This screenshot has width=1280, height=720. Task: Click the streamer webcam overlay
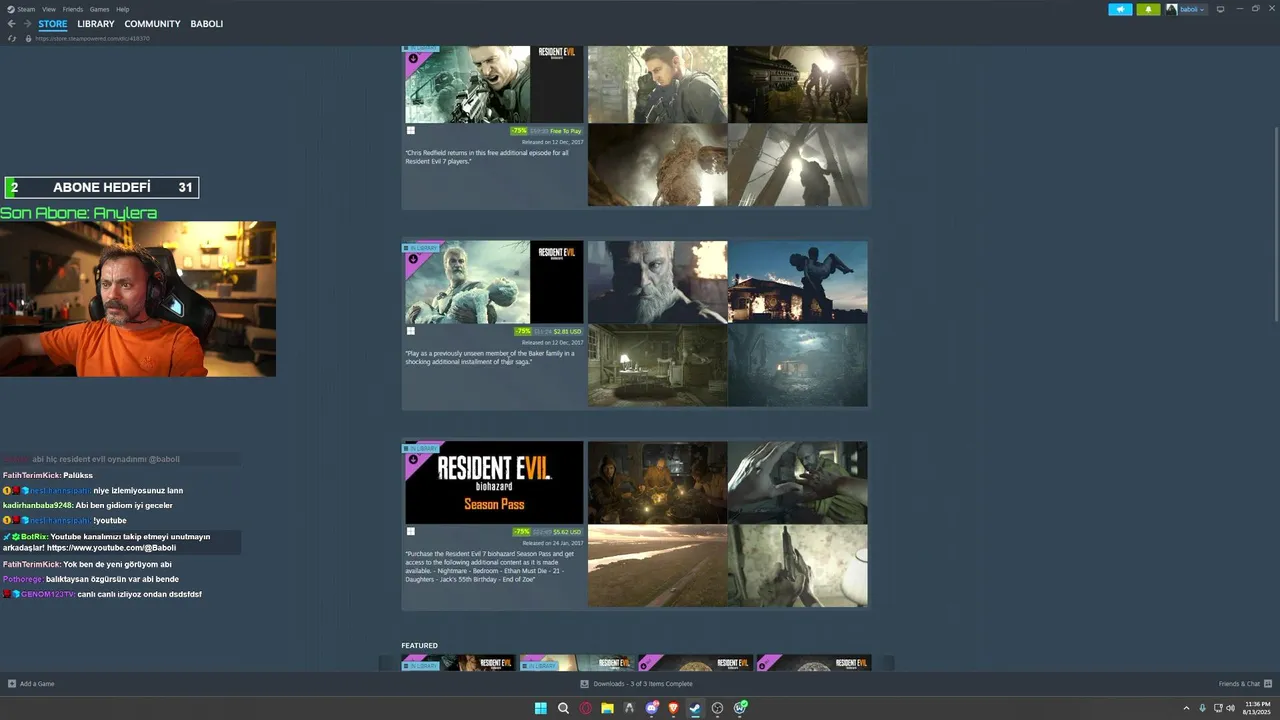click(x=138, y=299)
